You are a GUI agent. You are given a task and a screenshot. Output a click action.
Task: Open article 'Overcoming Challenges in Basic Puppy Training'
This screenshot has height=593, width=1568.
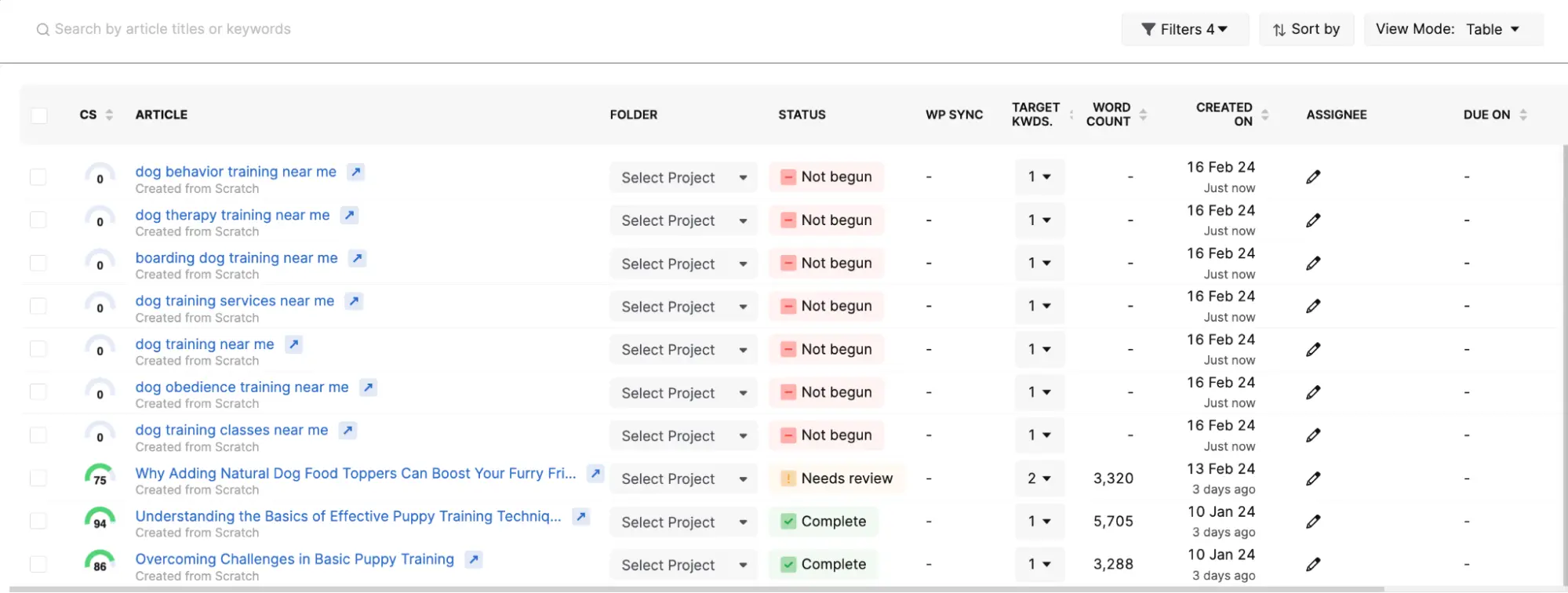point(294,558)
